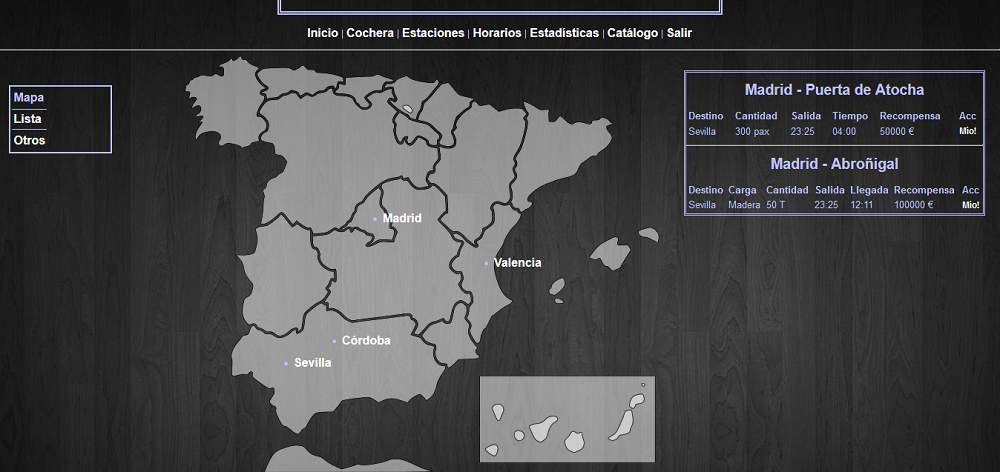Click the 12:11 arrival time cell
1000x472 pixels.
[862, 205]
